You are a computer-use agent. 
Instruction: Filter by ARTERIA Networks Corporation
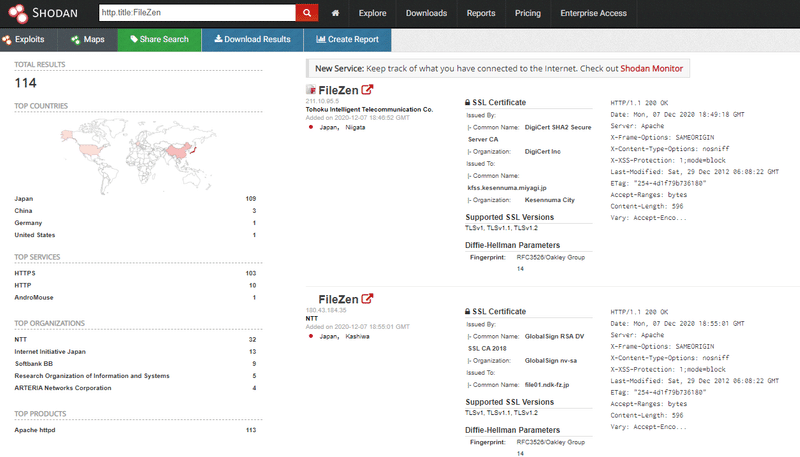point(63,388)
